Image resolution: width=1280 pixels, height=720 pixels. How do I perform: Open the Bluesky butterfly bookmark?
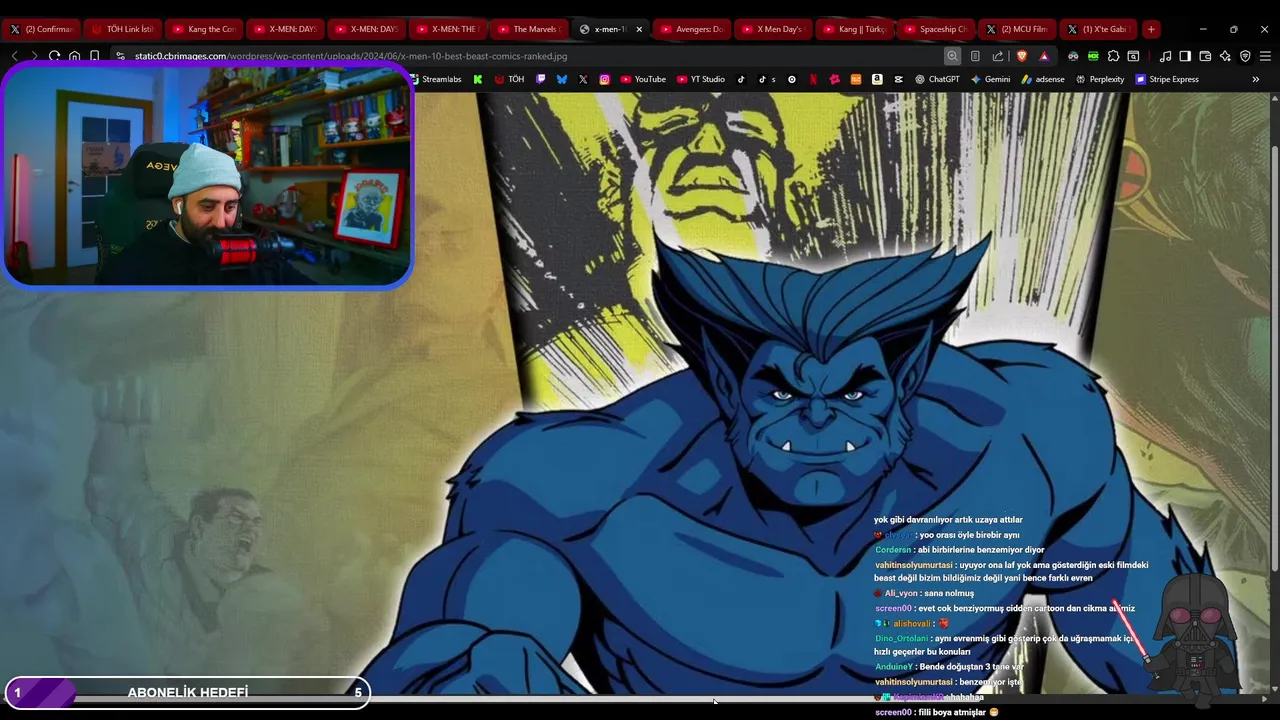(562, 79)
